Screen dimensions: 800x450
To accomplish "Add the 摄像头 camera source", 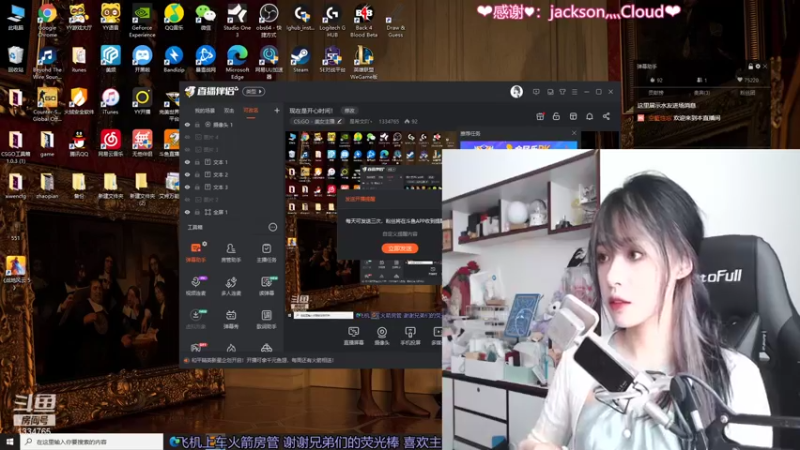I will click(x=382, y=336).
